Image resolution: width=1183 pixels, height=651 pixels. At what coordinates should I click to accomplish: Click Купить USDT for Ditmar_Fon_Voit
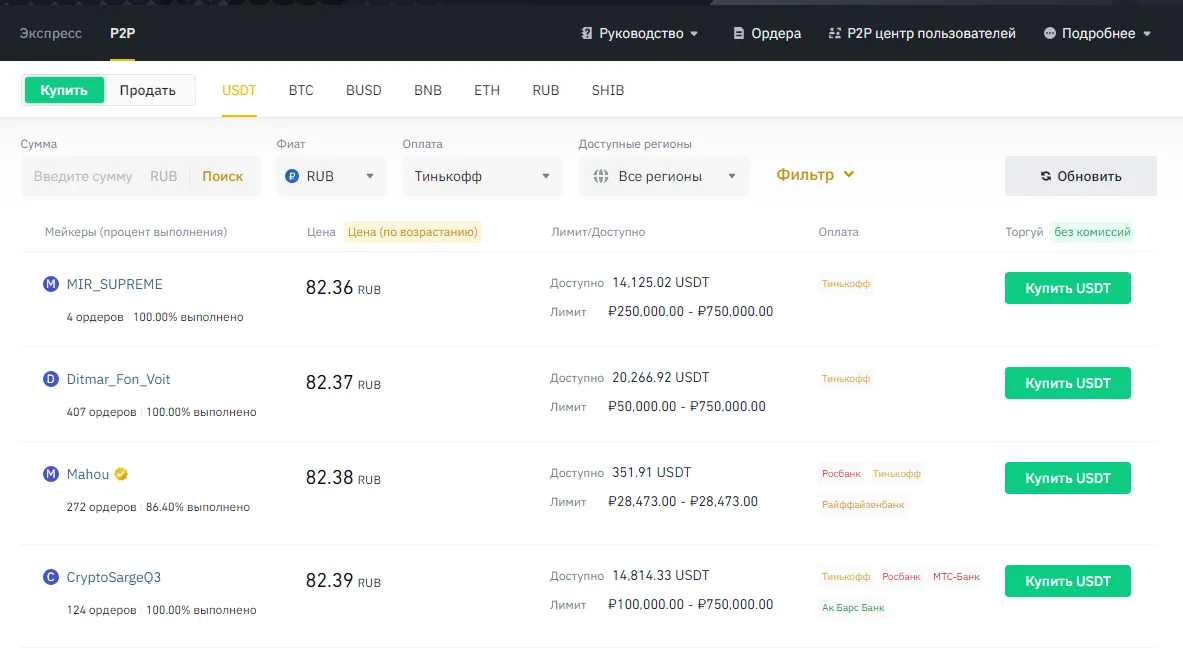[x=1067, y=383]
